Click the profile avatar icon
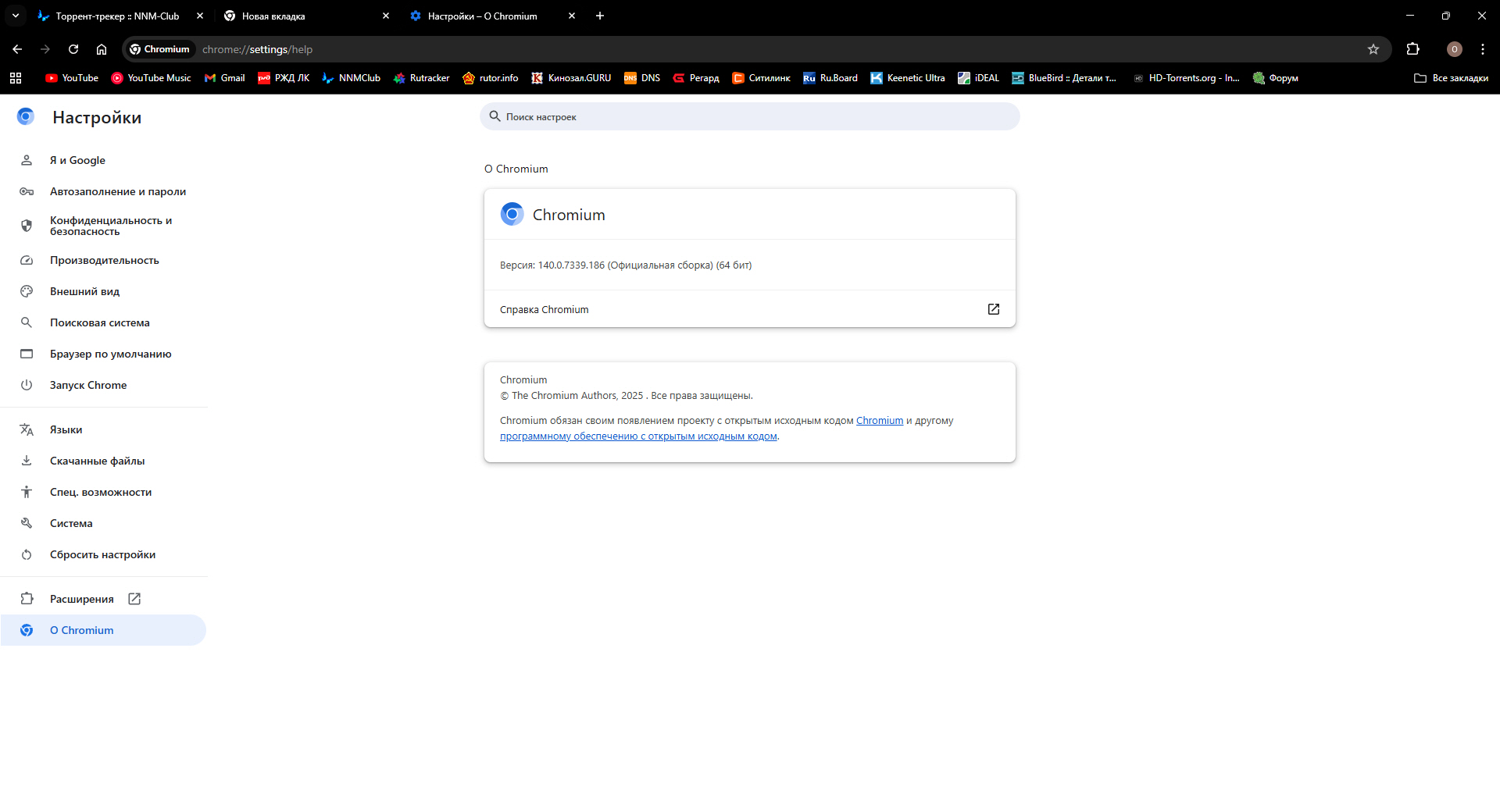 (1454, 49)
